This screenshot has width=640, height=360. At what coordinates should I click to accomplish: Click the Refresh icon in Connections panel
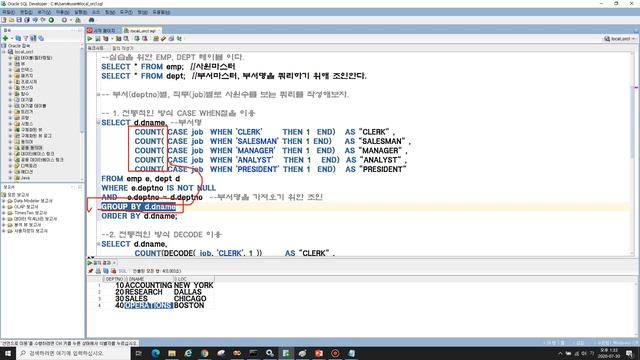pyautogui.click(x=18, y=38)
